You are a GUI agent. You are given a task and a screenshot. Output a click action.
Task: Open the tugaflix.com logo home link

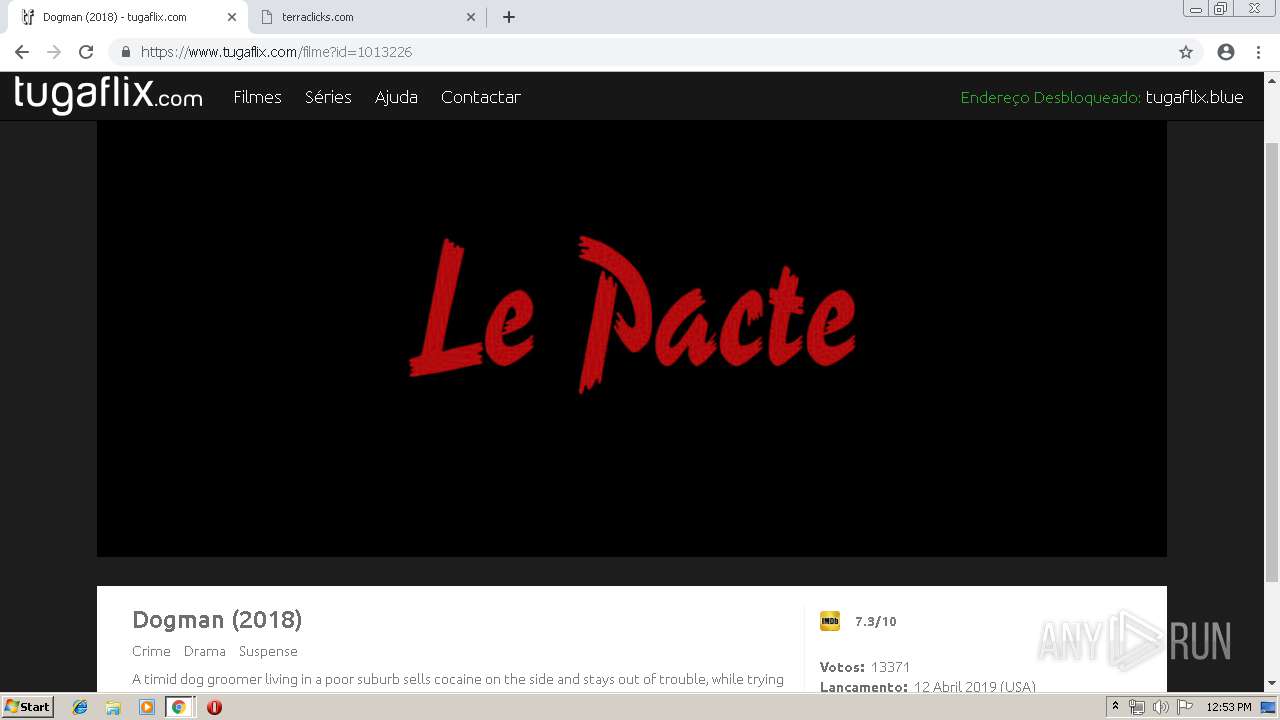click(108, 95)
